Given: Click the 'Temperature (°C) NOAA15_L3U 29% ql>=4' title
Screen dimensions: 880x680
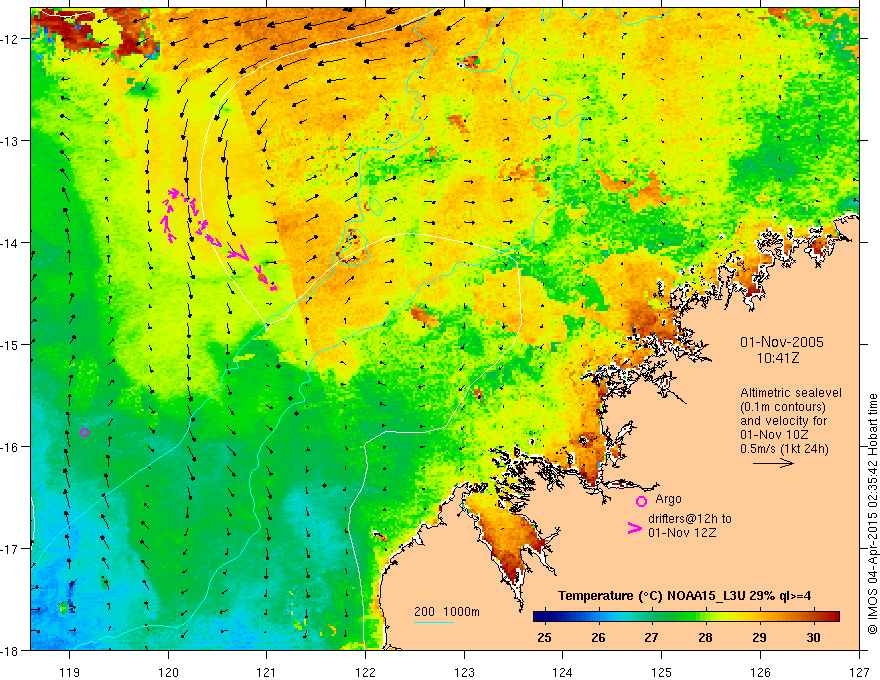Looking at the screenshot, I should click(x=684, y=596).
